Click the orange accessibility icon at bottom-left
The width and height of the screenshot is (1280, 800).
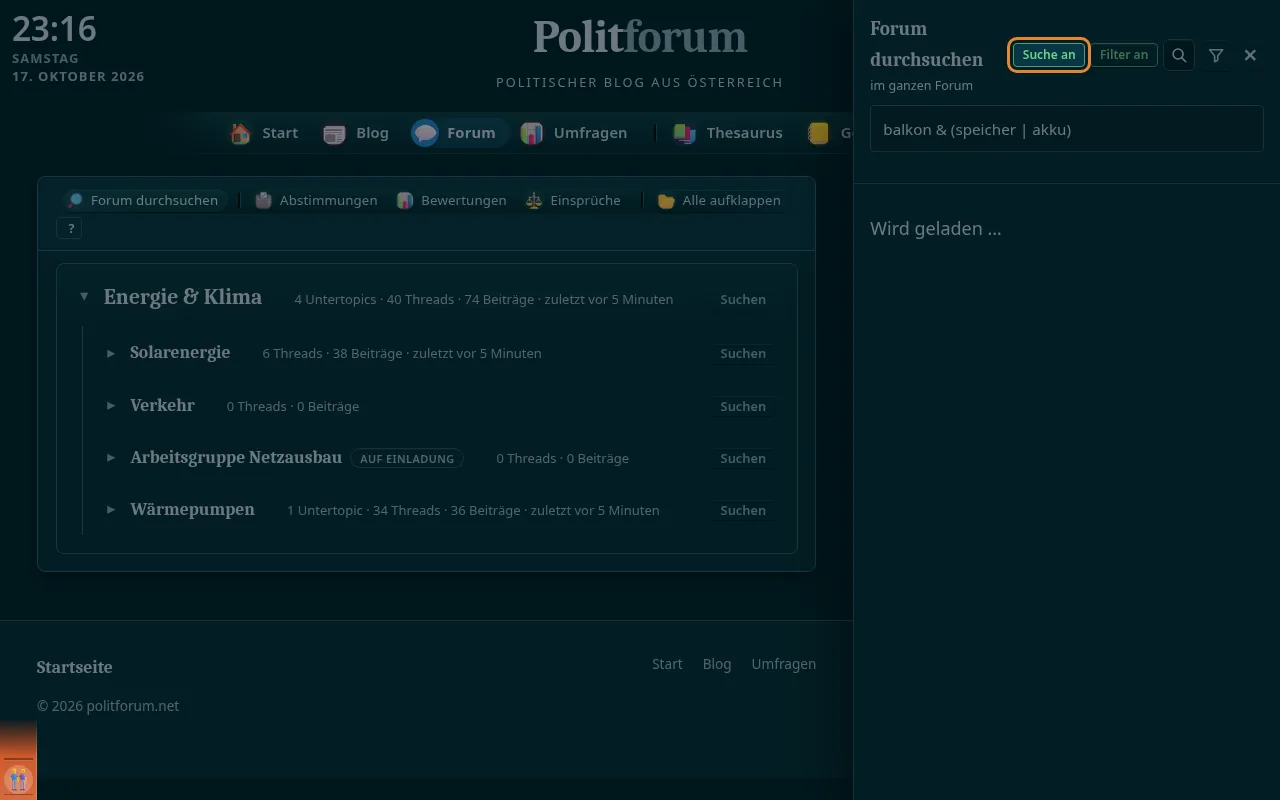coord(18,779)
